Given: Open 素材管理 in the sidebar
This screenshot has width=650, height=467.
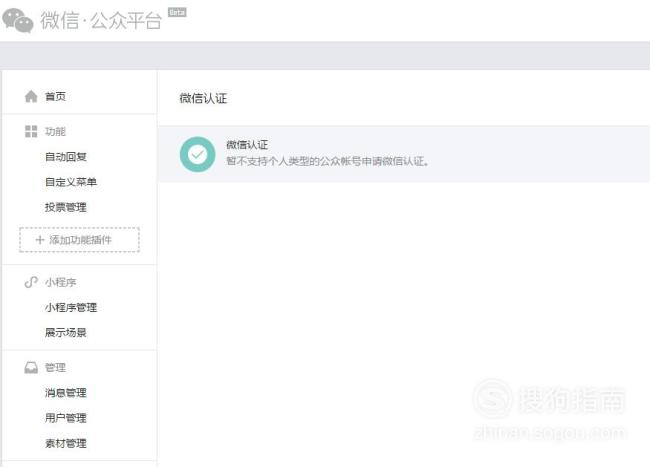Looking at the screenshot, I should [x=66, y=443].
